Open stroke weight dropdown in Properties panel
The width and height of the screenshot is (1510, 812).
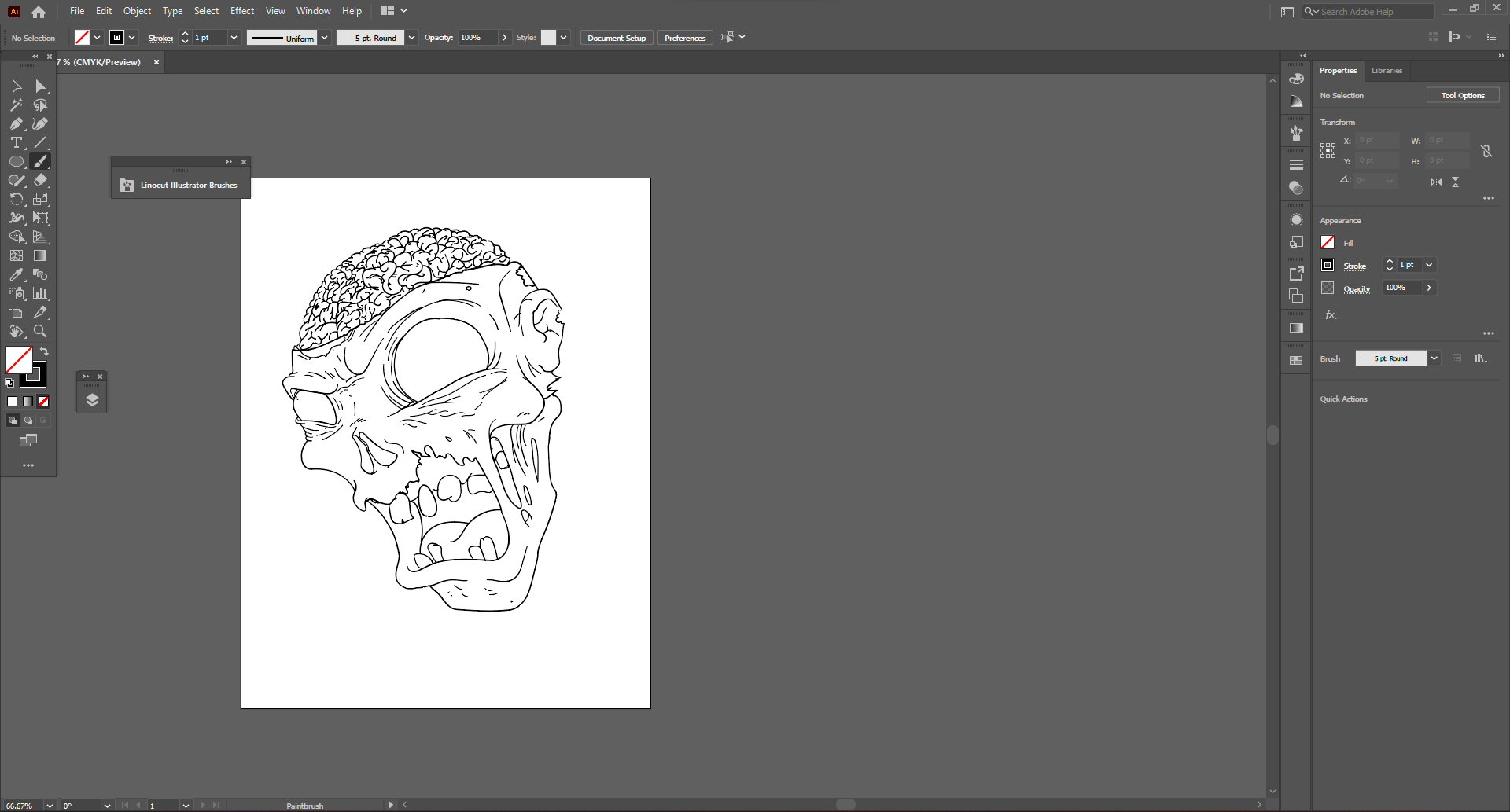[x=1429, y=266]
